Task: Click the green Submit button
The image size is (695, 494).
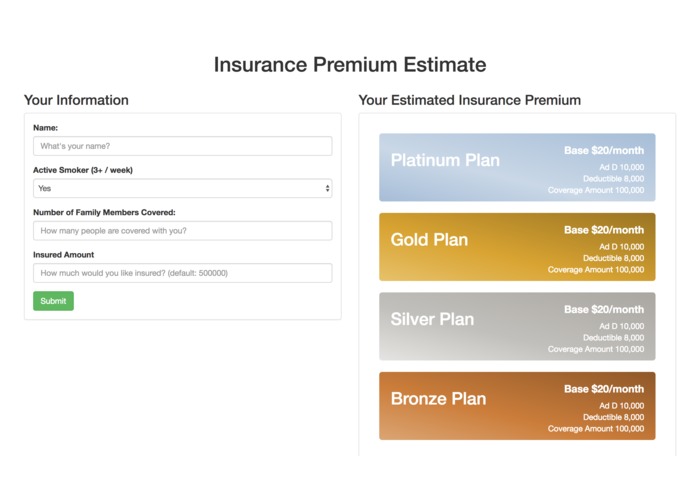Action: point(53,301)
